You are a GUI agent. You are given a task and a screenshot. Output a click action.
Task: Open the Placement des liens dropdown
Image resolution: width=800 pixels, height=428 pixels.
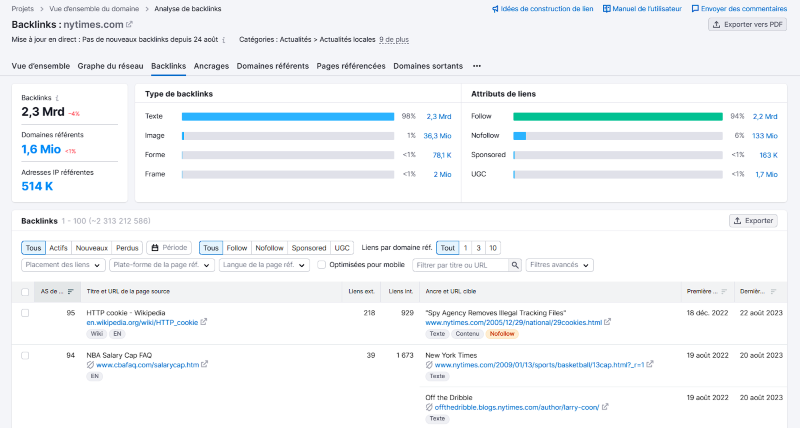(x=63, y=265)
